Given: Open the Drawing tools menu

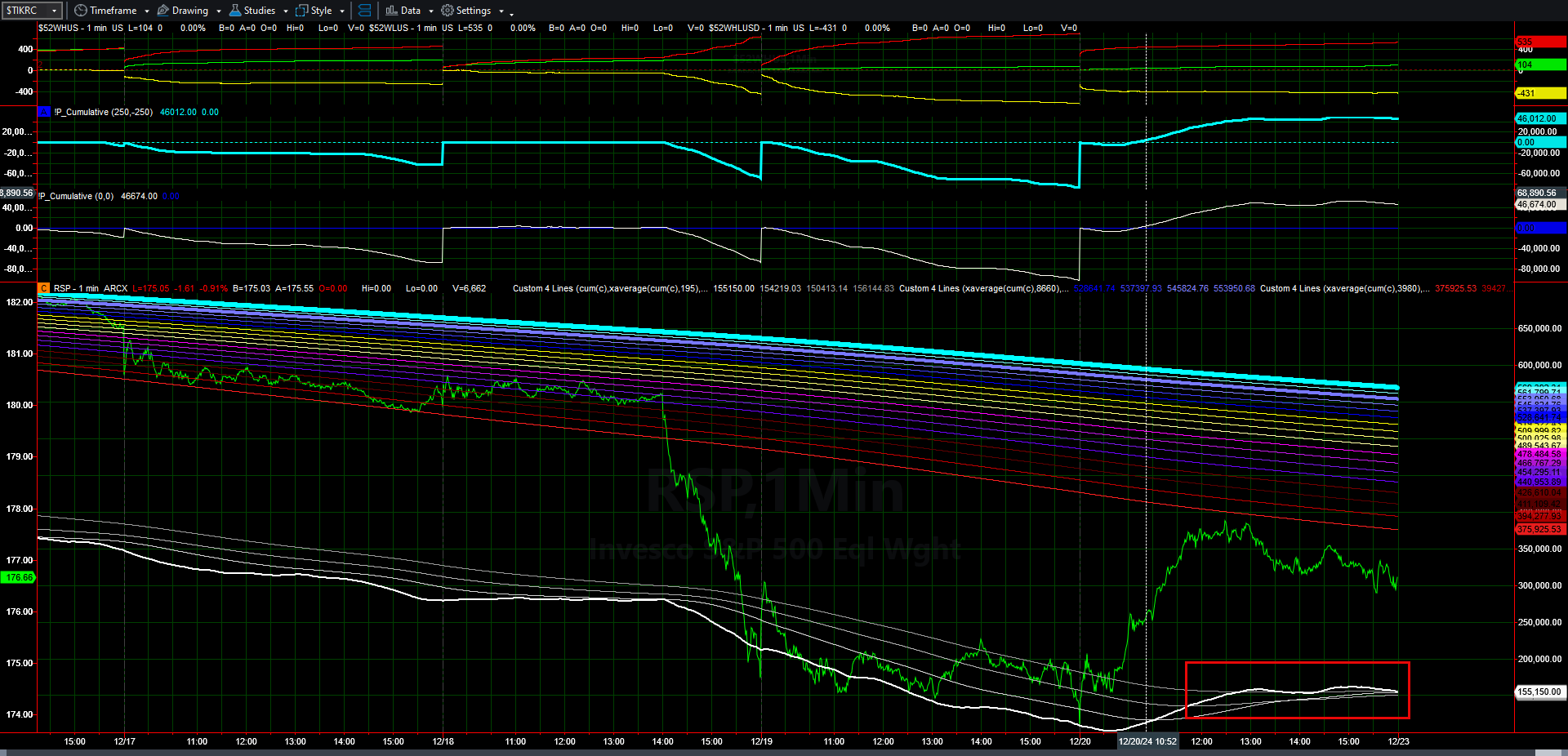Looking at the screenshot, I should coord(189,11).
